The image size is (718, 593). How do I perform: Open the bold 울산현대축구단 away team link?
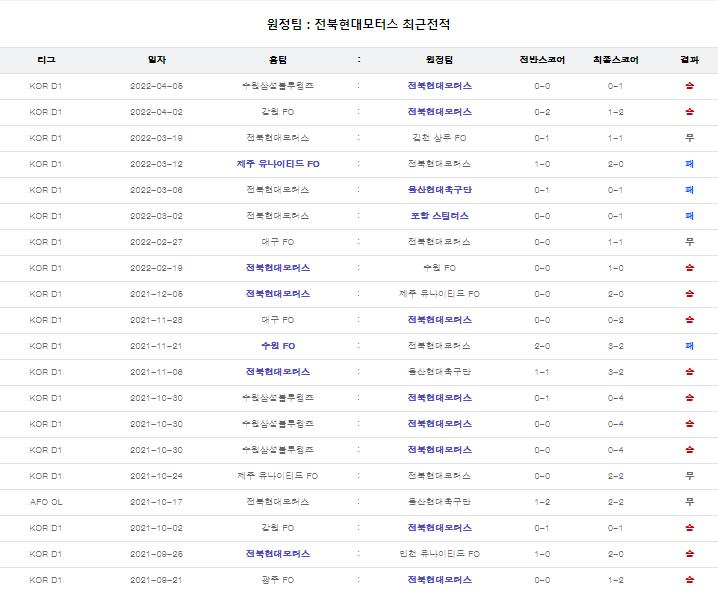440,190
